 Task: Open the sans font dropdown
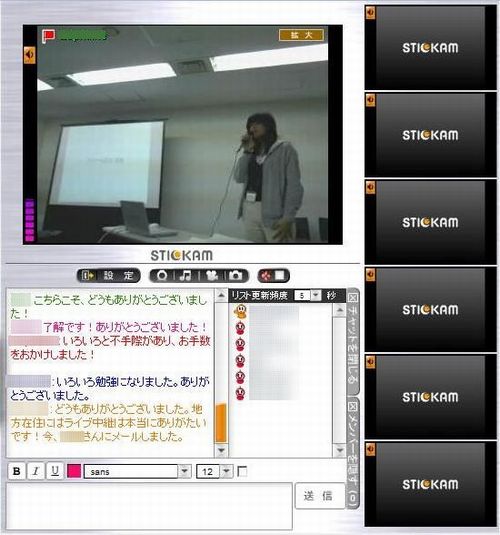click(x=185, y=472)
